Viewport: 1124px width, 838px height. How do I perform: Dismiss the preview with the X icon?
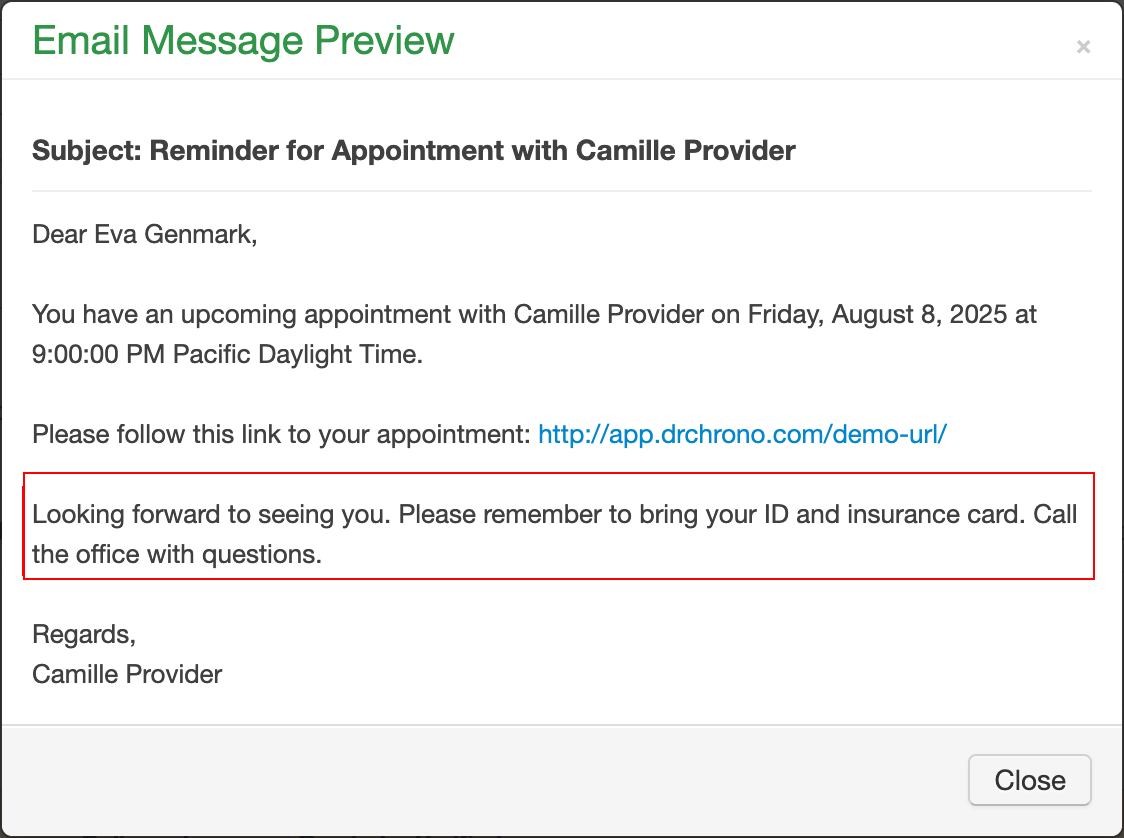(1083, 46)
